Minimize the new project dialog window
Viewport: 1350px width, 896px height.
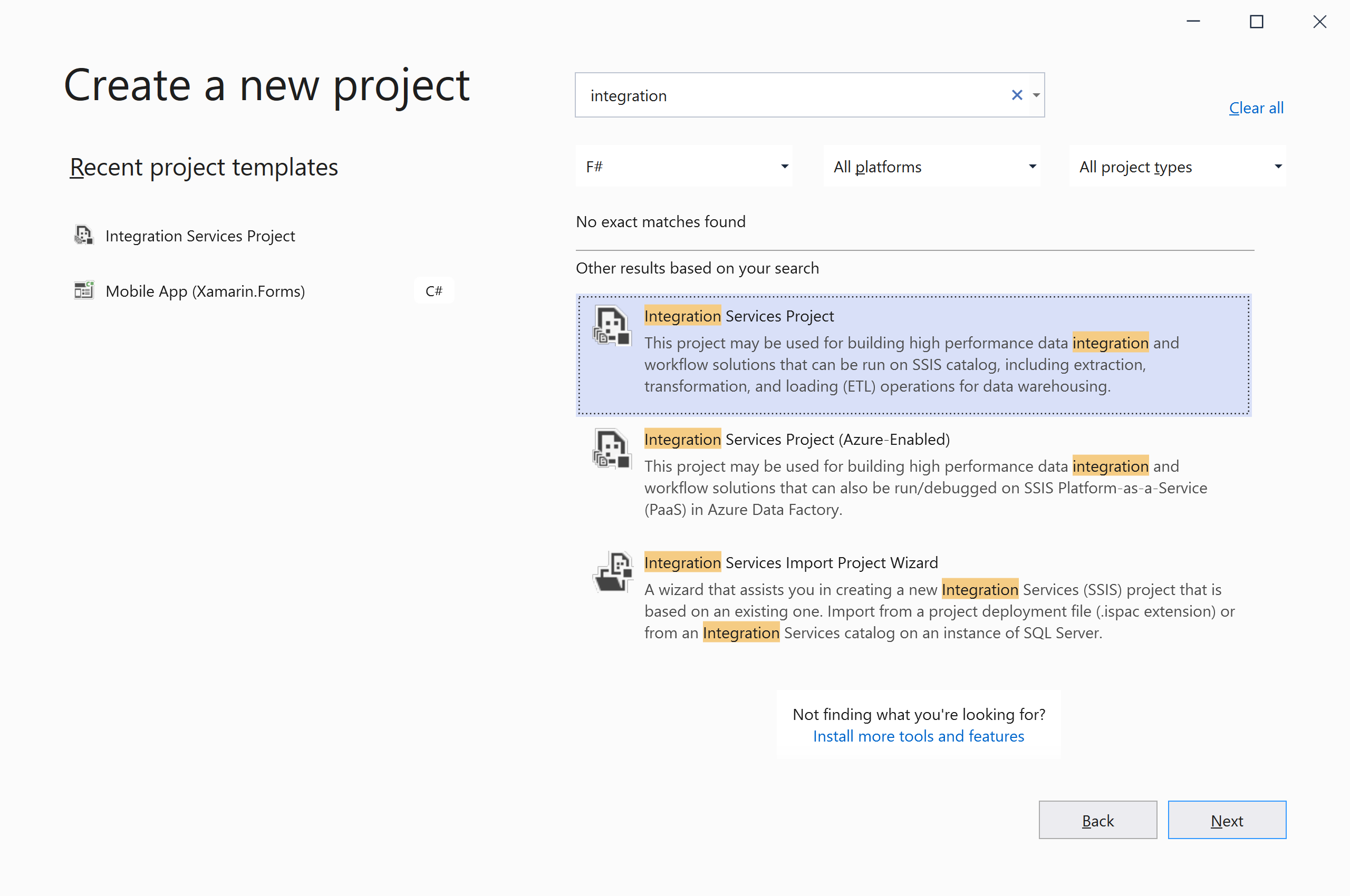1193,22
